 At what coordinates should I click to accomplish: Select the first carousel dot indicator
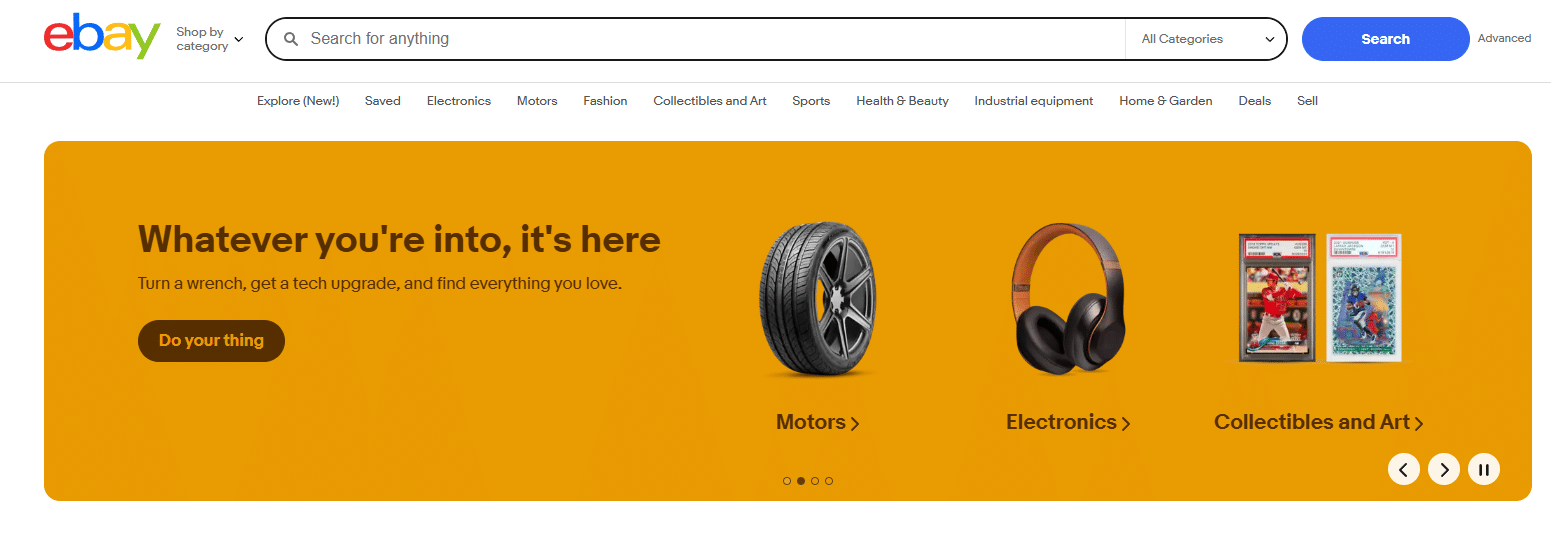click(787, 481)
